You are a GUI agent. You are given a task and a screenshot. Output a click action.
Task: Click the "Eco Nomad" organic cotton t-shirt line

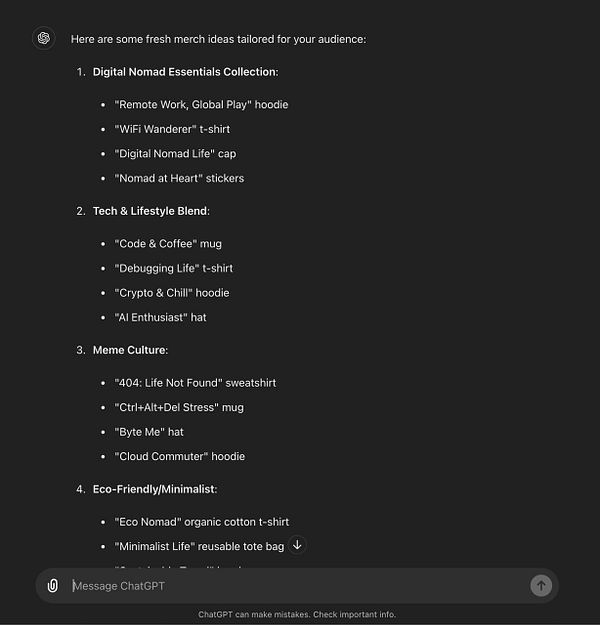pos(201,522)
